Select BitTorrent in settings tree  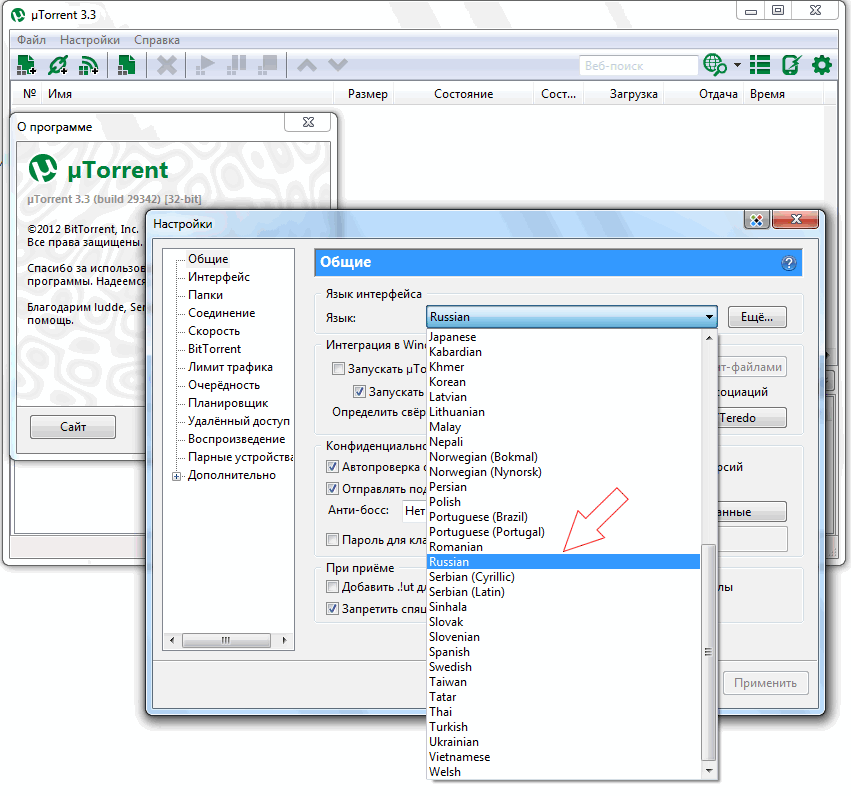point(214,349)
